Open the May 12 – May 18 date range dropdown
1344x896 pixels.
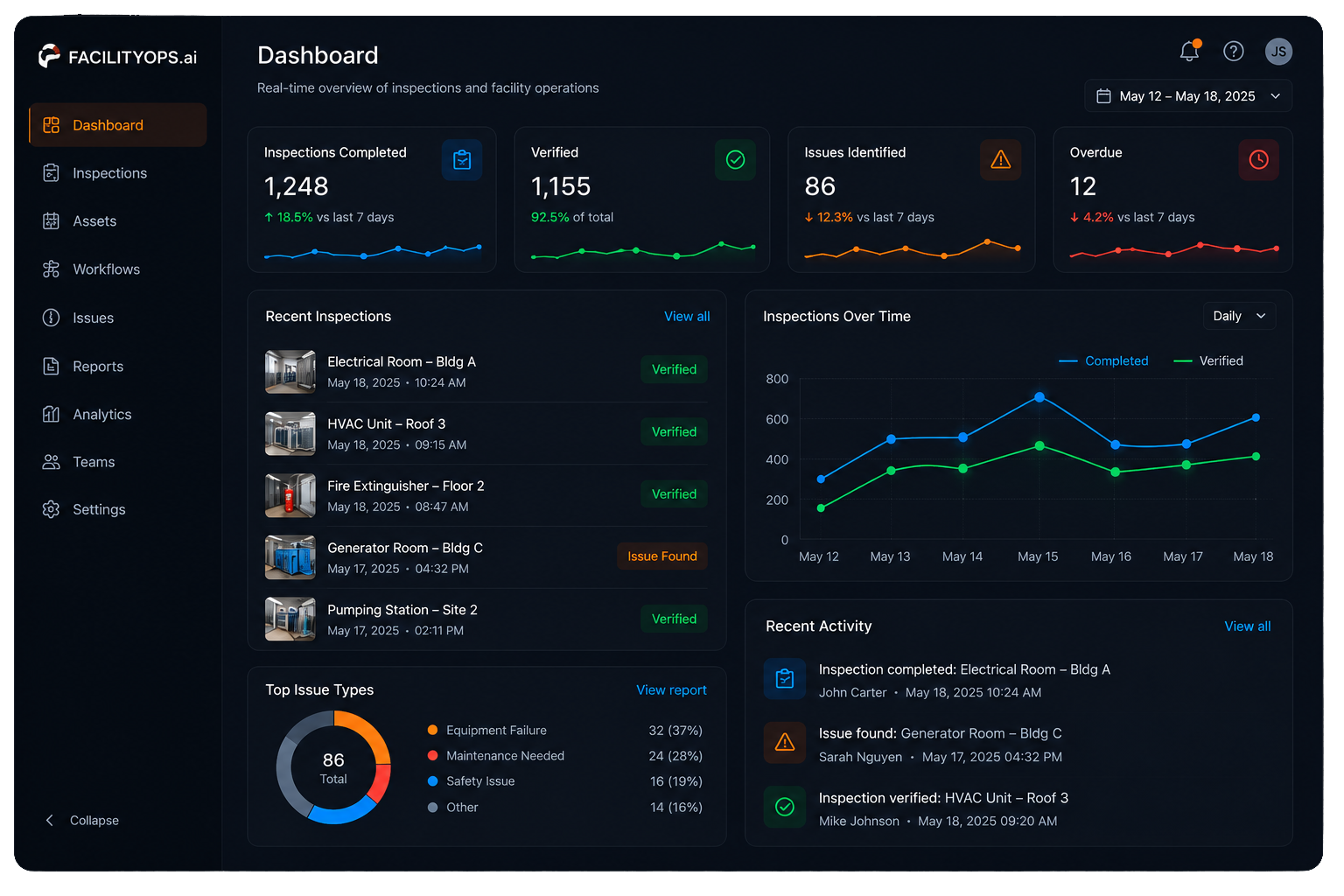coord(1188,96)
